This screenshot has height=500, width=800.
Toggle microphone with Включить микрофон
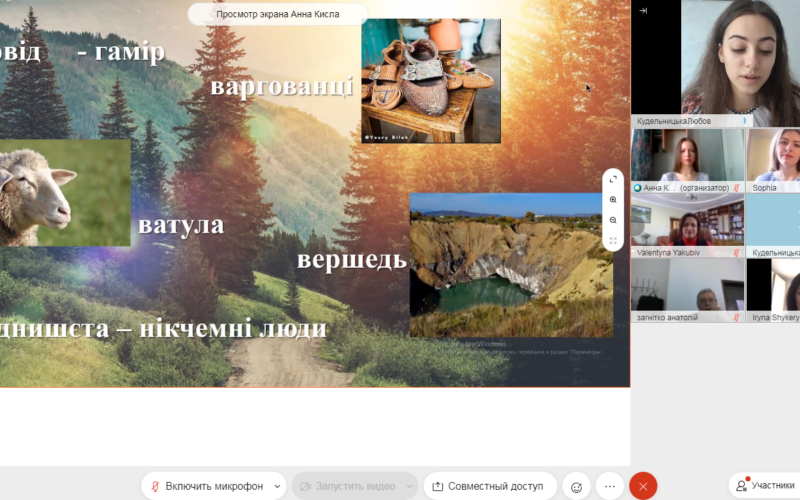205,486
